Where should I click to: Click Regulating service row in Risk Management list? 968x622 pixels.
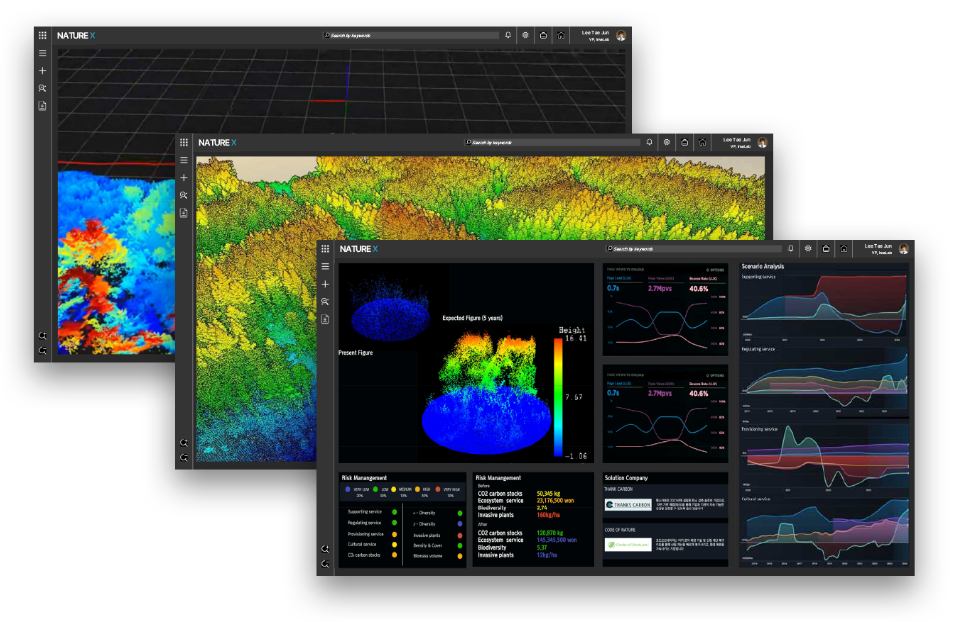(x=372, y=523)
